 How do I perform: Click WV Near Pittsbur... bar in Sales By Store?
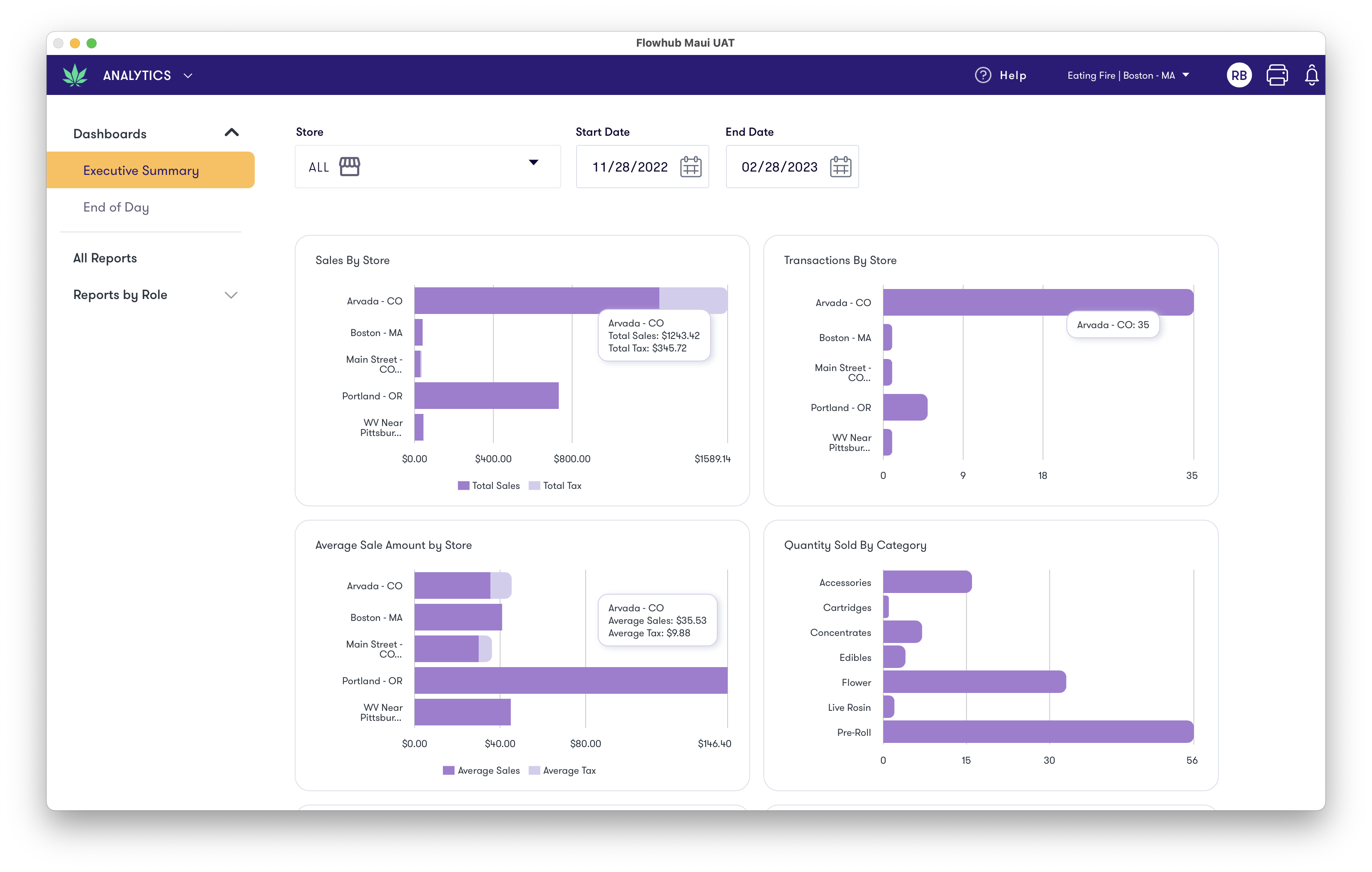(x=419, y=427)
